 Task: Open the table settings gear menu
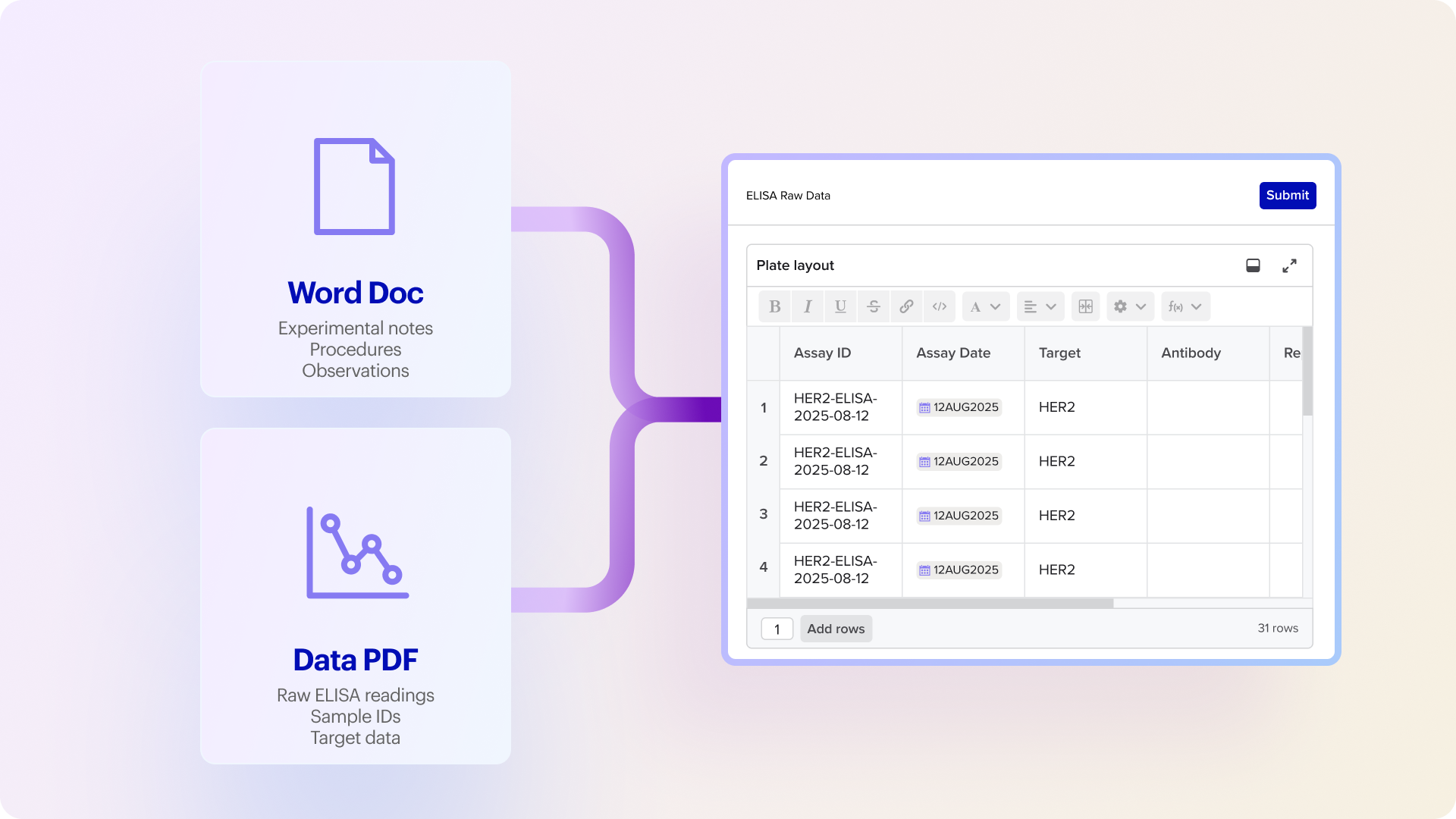pos(1129,306)
